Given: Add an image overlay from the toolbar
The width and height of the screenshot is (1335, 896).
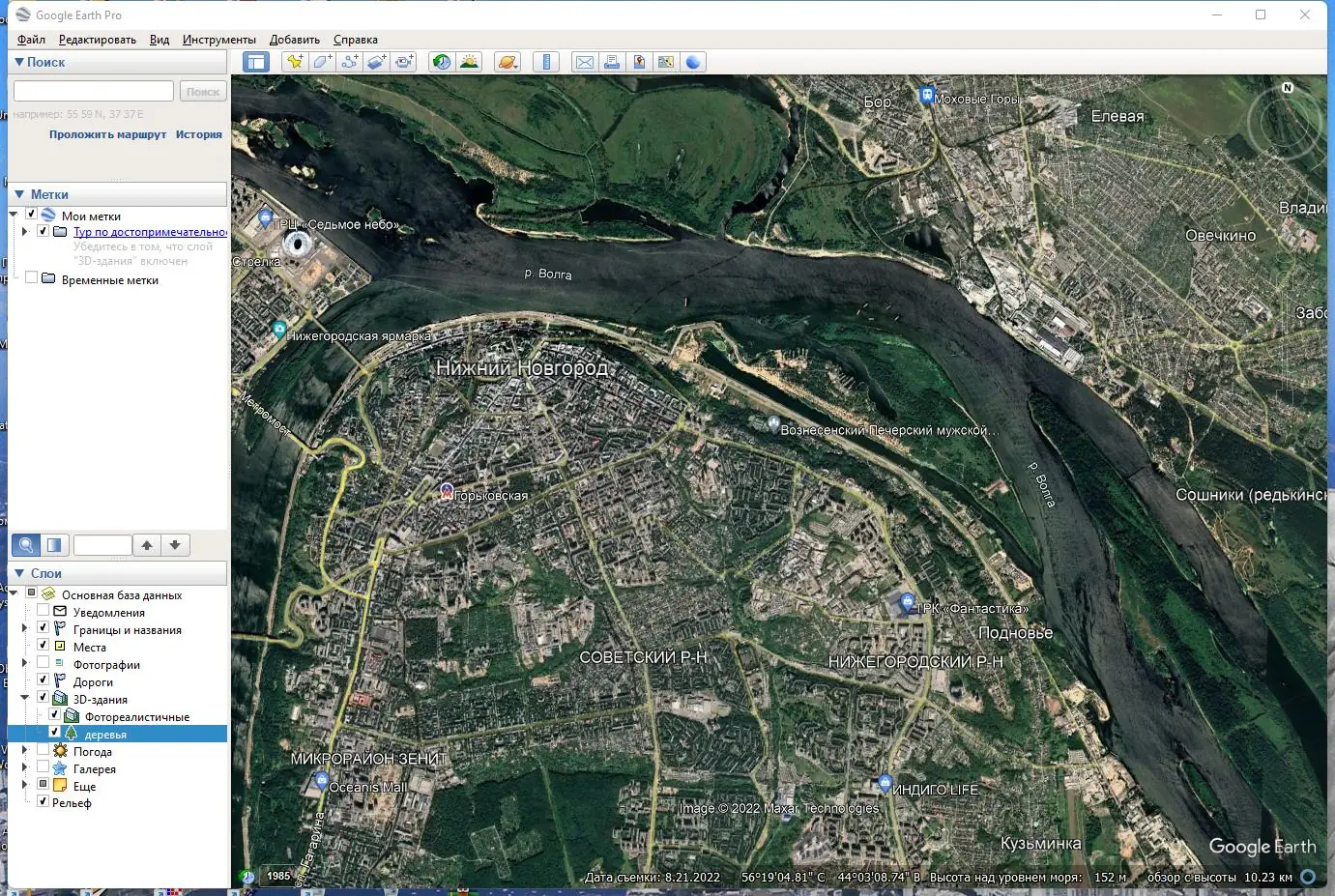Looking at the screenshot, I should 376,62.
